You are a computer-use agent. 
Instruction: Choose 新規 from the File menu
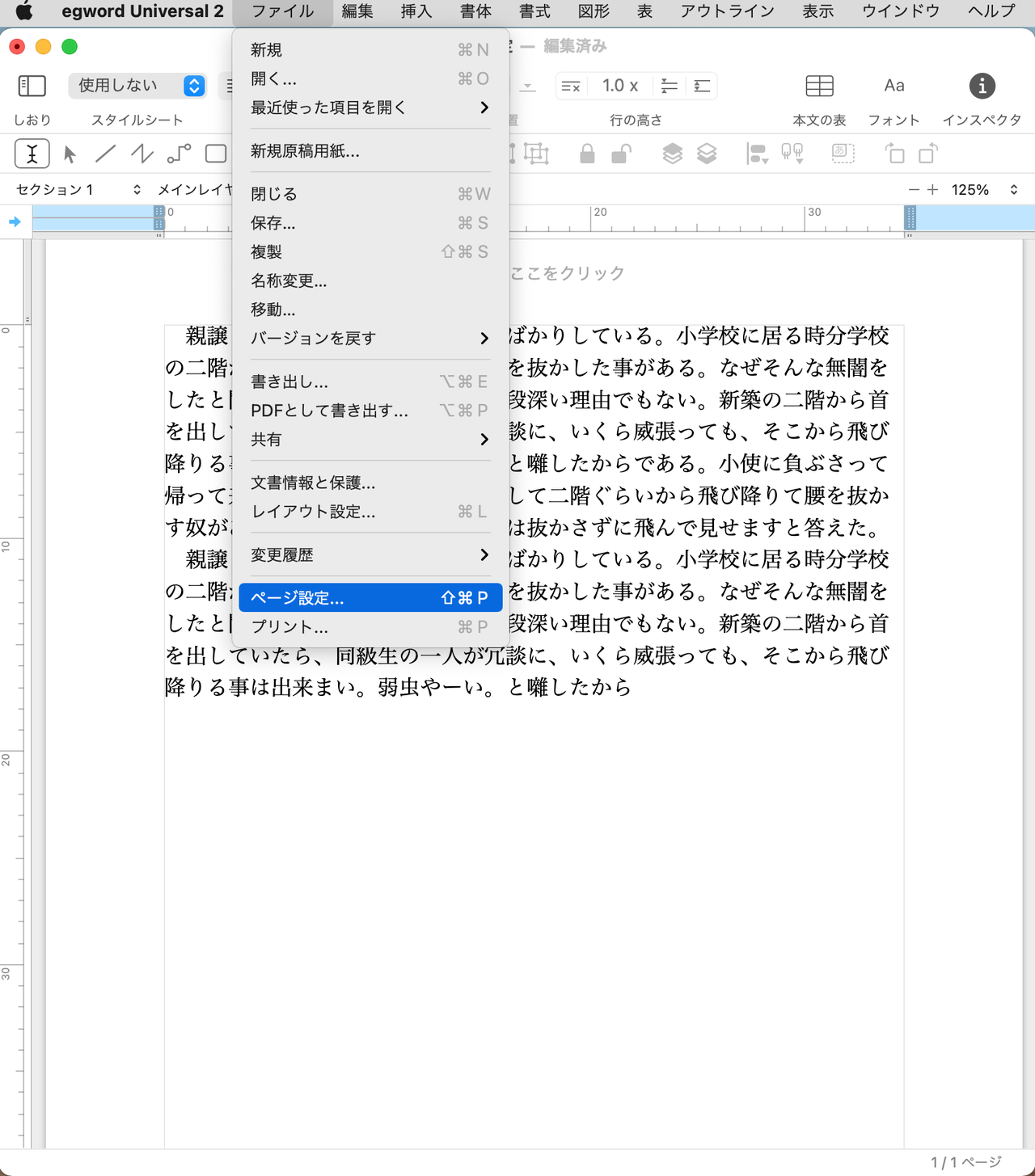click(370, 50)
